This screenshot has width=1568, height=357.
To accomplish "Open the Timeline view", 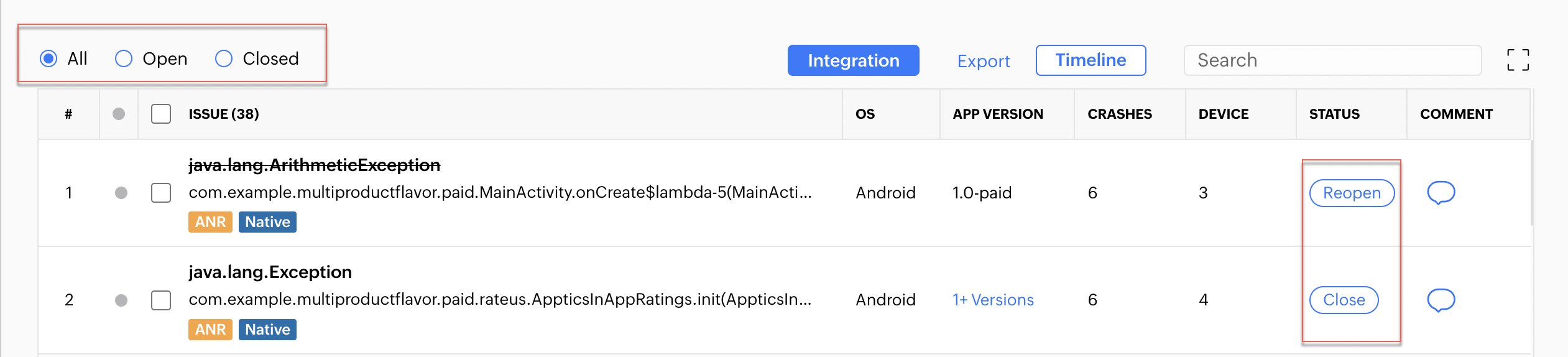I will (1091, 60).
